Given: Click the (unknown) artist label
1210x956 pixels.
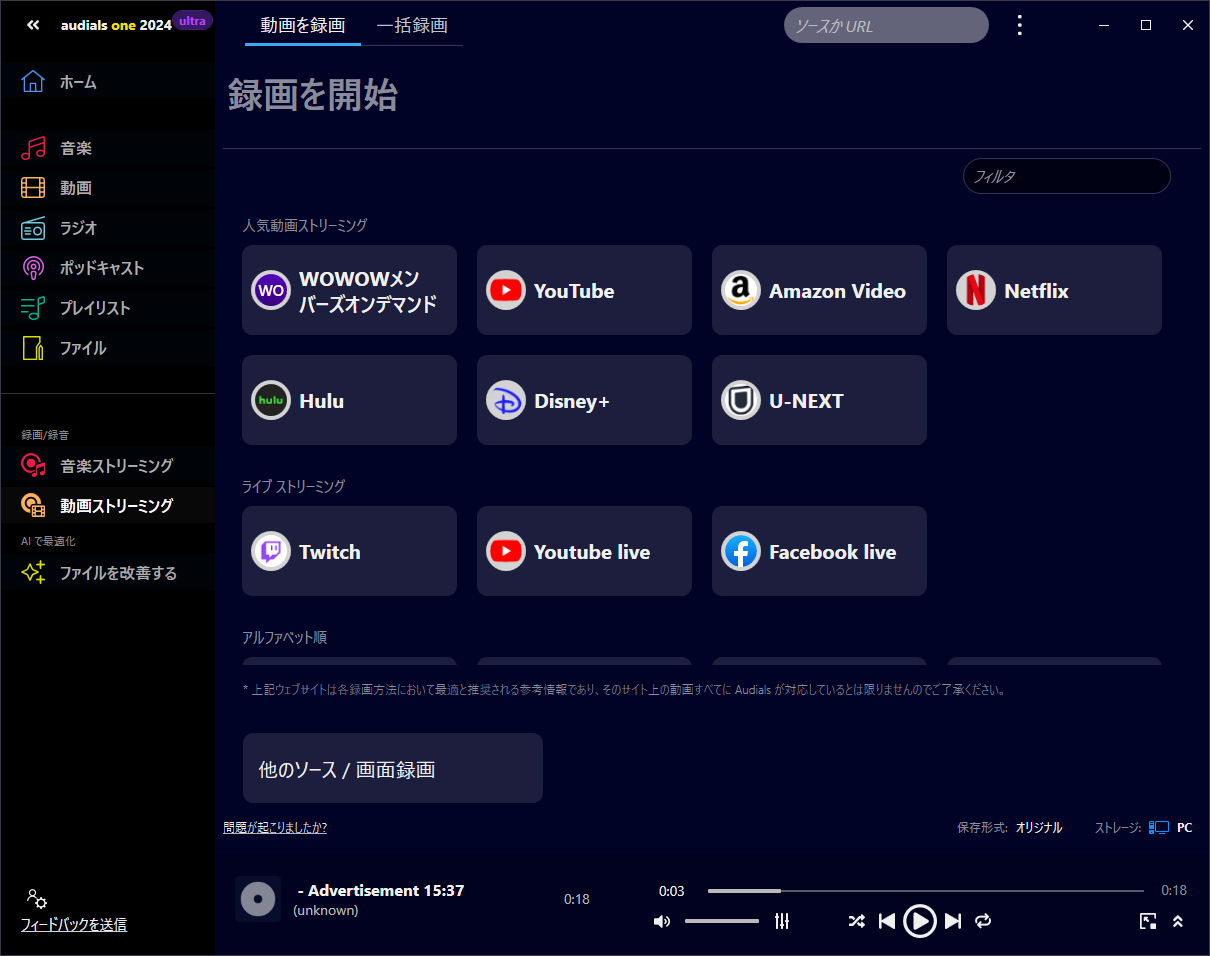Looking at the screenshot, I should pos(326,910).
